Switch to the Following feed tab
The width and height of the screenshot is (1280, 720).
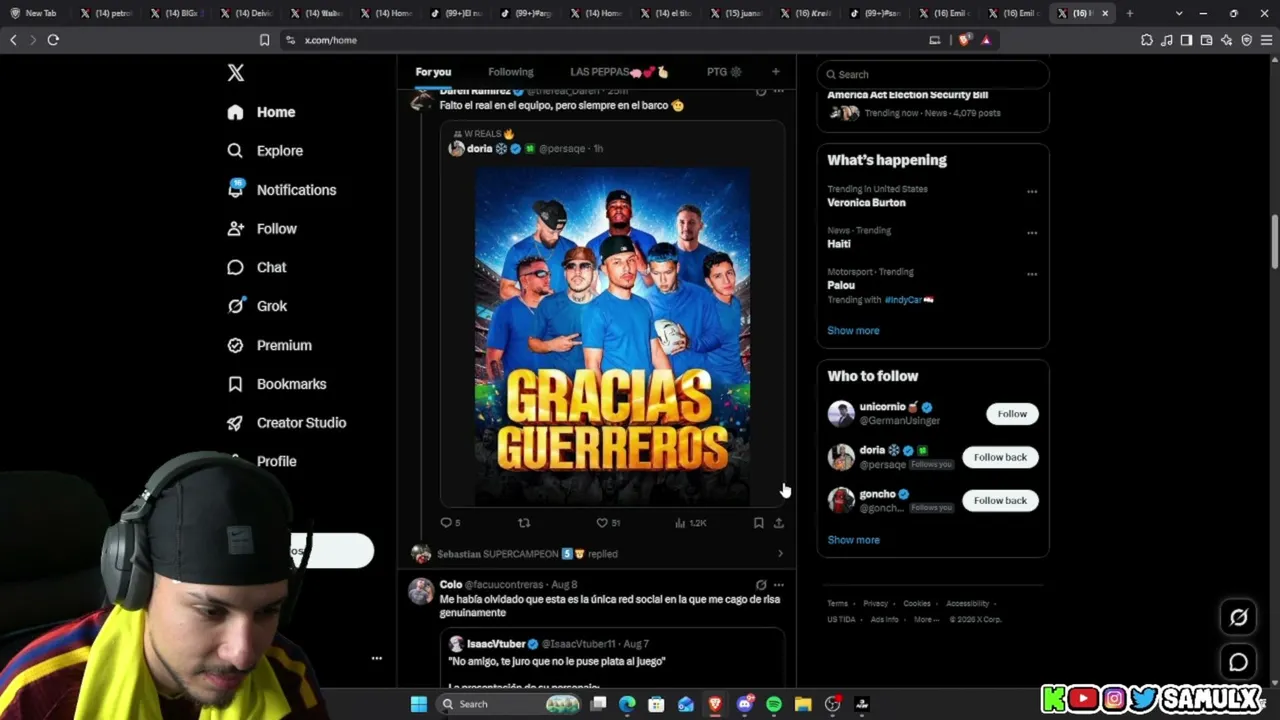click(x=511, y=72)
